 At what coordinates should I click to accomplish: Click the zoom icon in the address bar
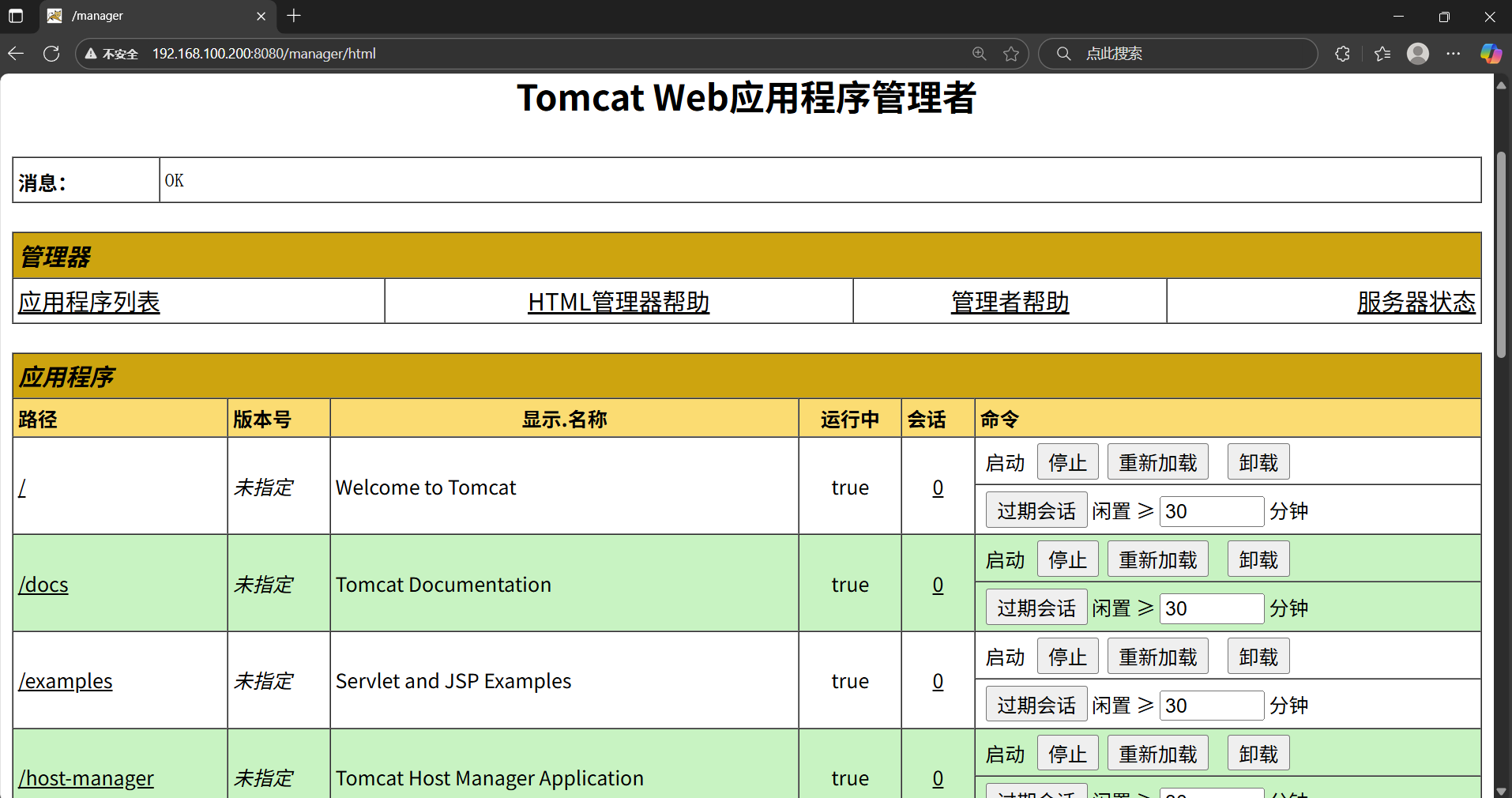(979, 53)
